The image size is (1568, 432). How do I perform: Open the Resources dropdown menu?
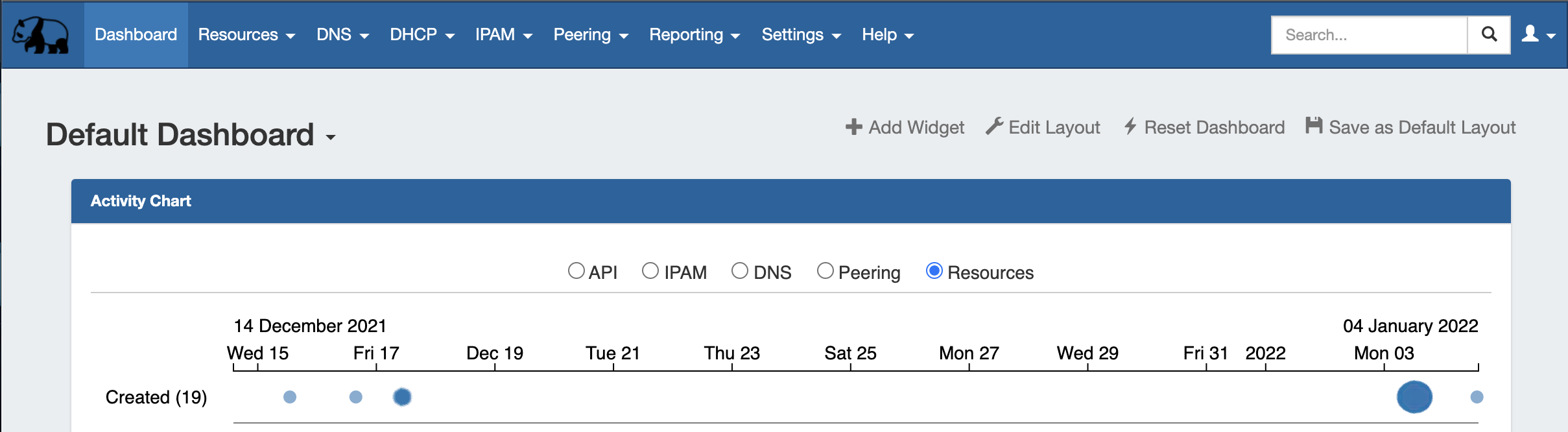pyautogui.click(x=246, y=35)
